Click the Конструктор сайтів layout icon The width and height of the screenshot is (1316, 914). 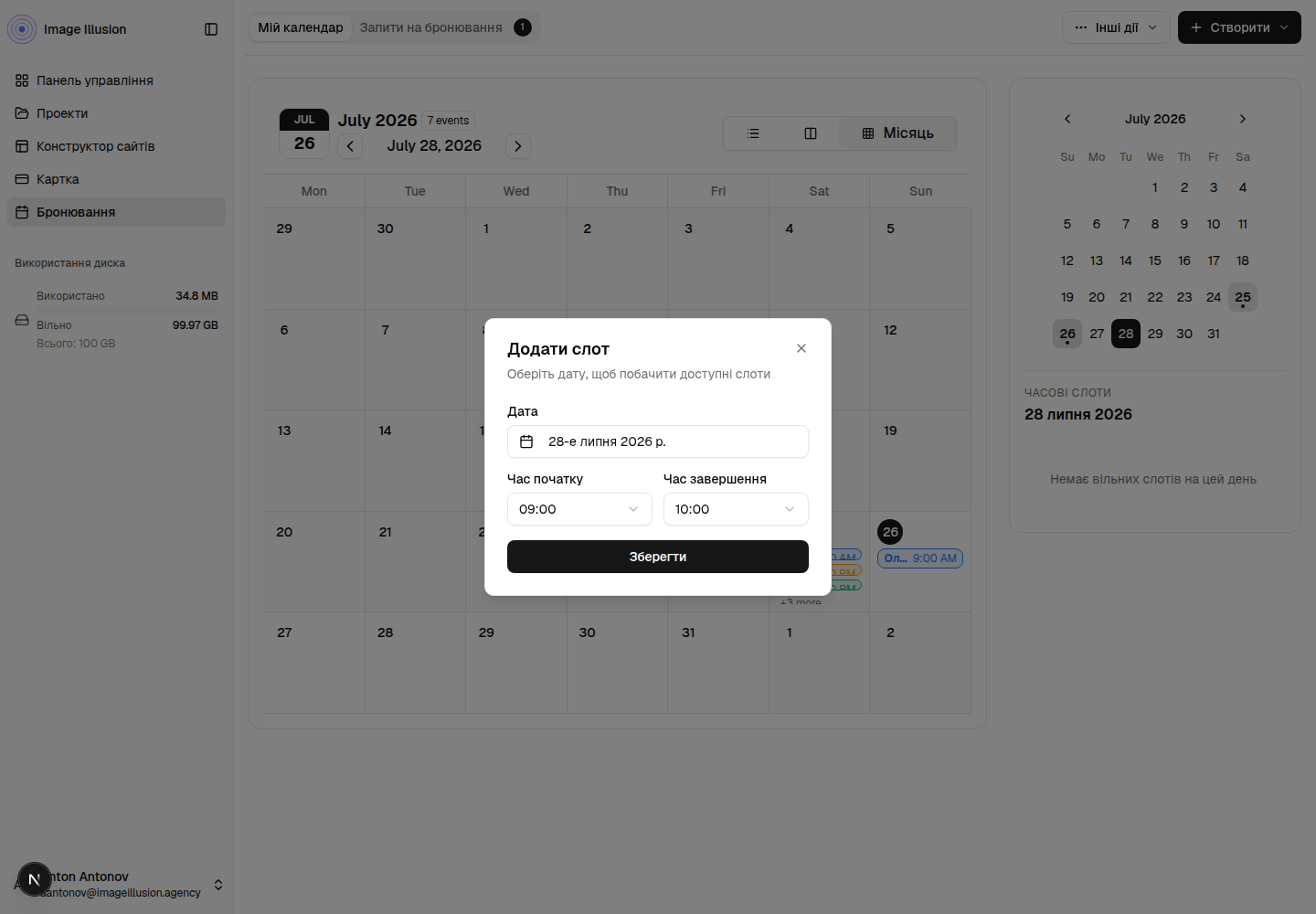pos(22,146)
